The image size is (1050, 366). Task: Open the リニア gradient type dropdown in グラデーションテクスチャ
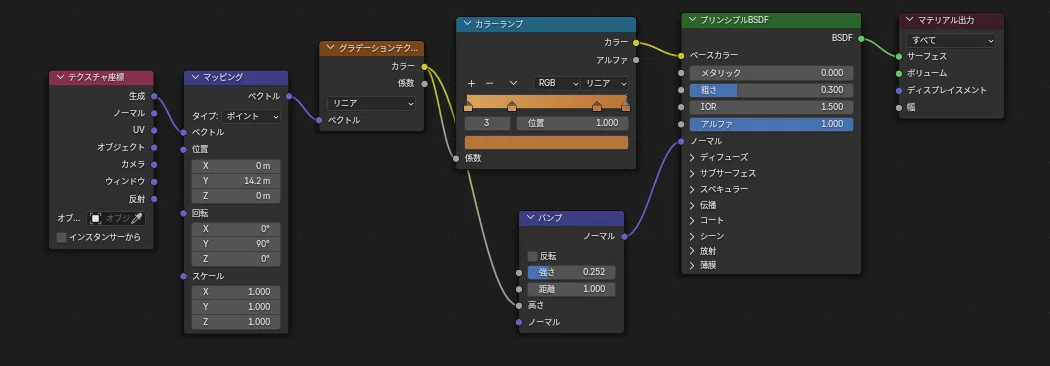pos(371,104)
